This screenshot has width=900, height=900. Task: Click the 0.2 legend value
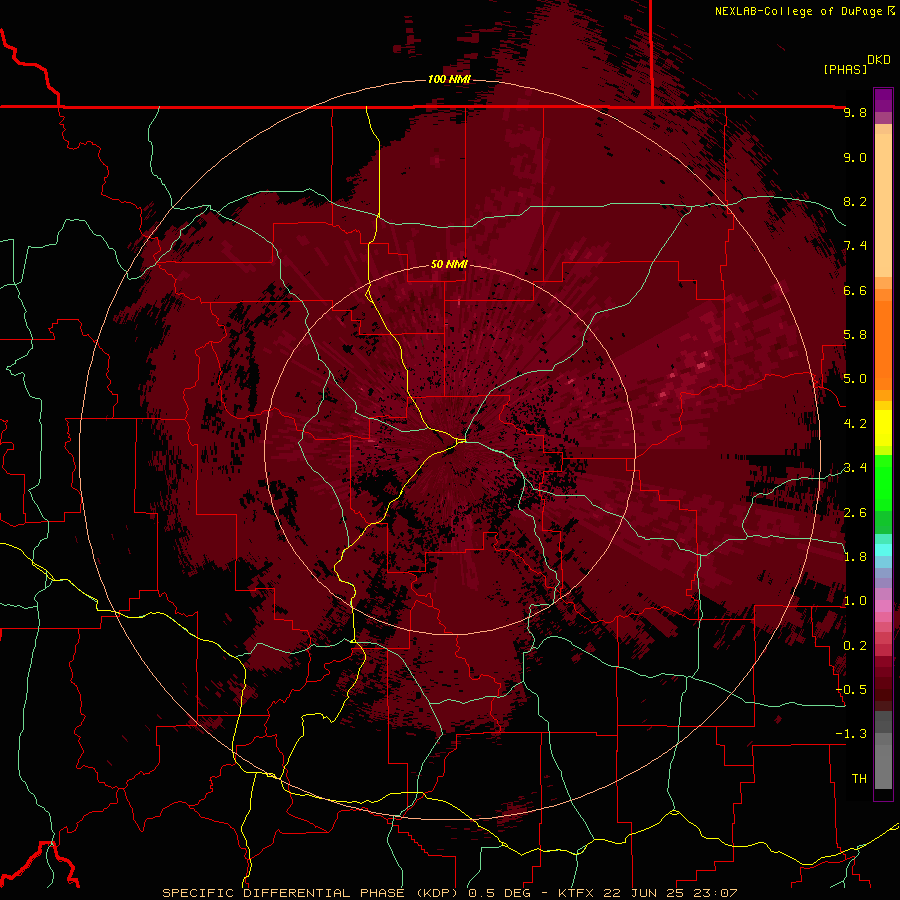coord(855,646)
